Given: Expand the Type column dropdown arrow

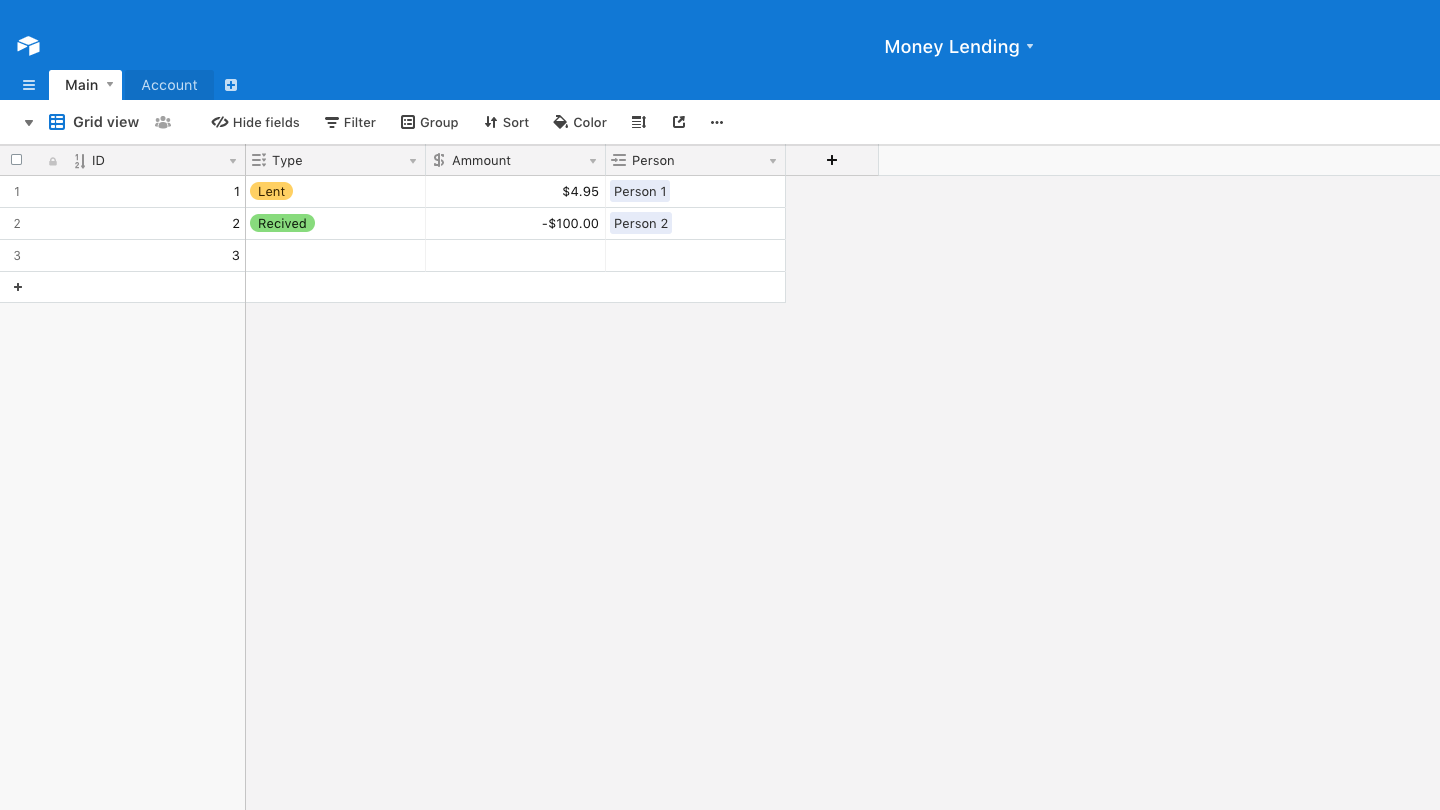Looking at the screenshot, I should 413,161.
